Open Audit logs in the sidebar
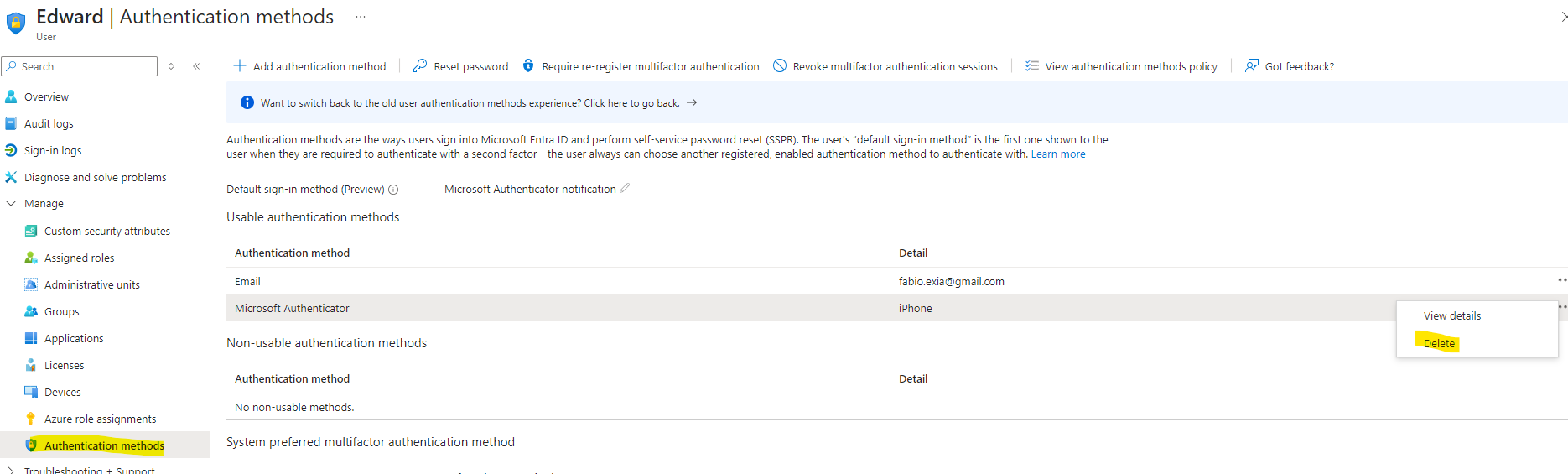This screenshot has height=474, width=1568. (49, 124)
